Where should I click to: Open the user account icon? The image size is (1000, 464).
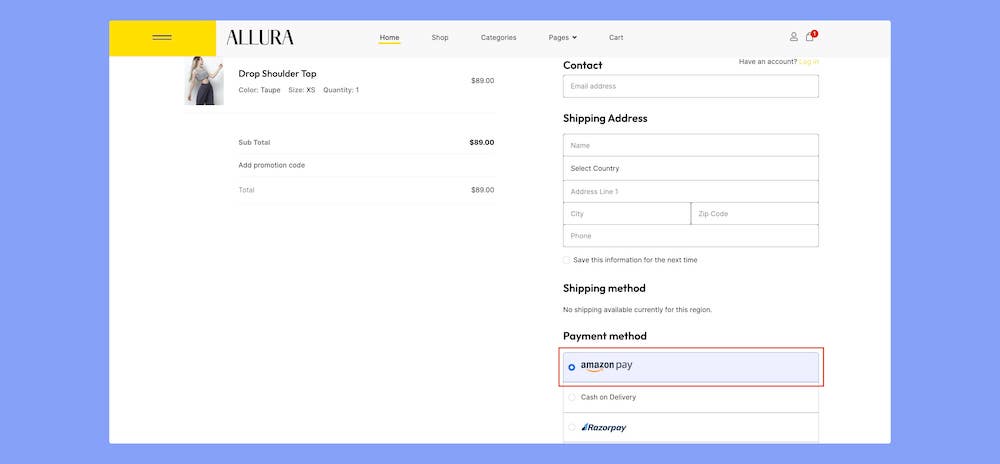point(794,37)
